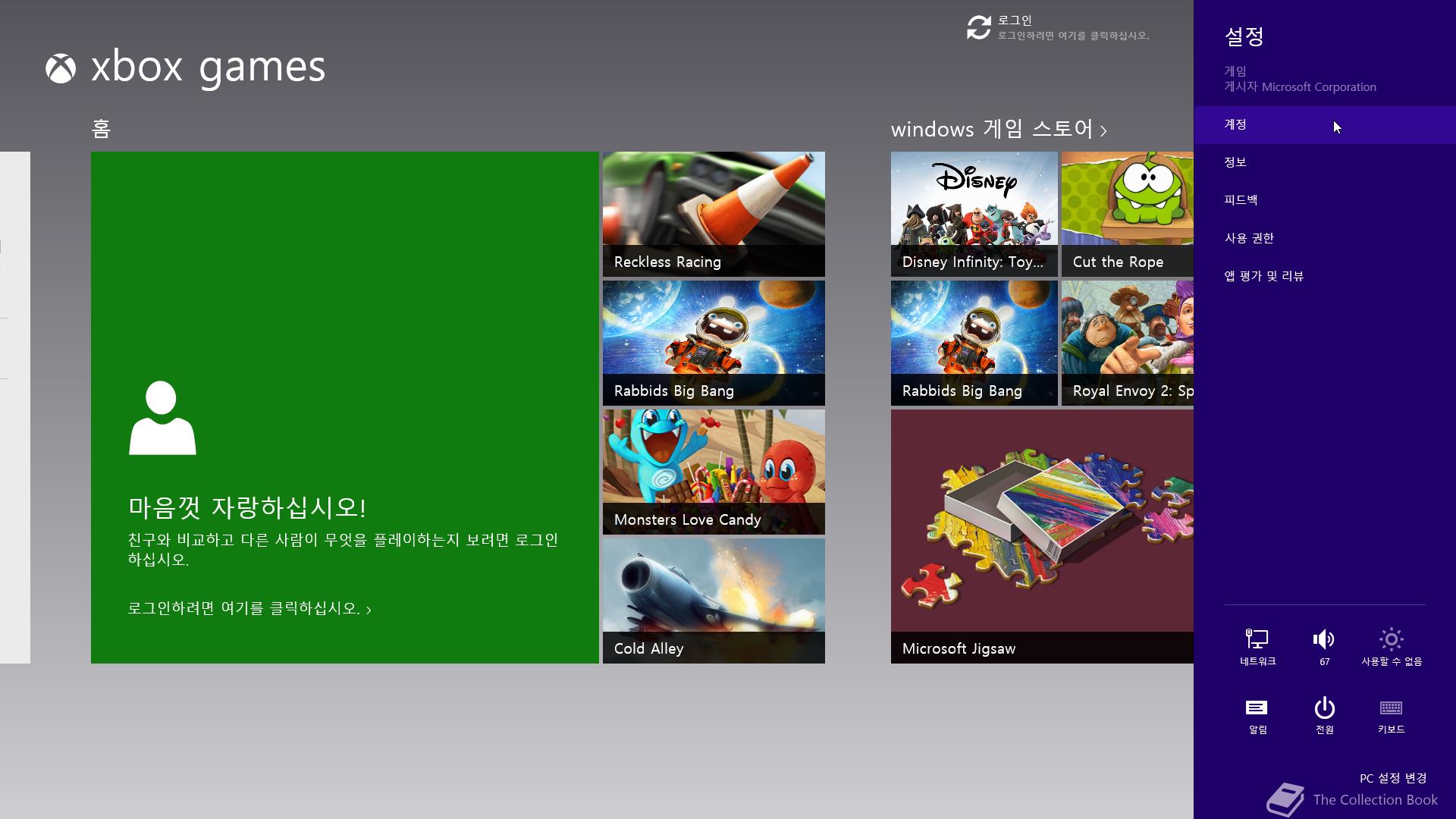Screen dimensions: 1456x819
Task: Select the 정보 (About) settings entry
Action: click(1325, 162)
